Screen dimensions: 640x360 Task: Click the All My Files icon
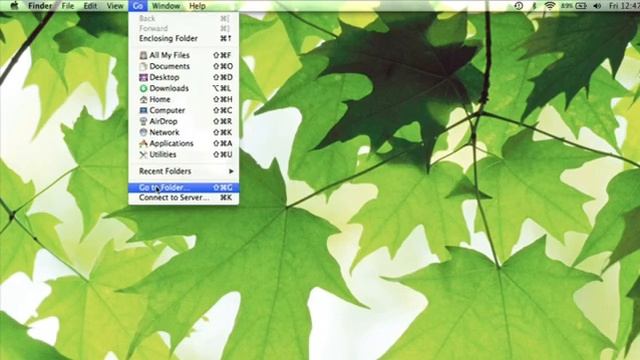click(143, 55)
